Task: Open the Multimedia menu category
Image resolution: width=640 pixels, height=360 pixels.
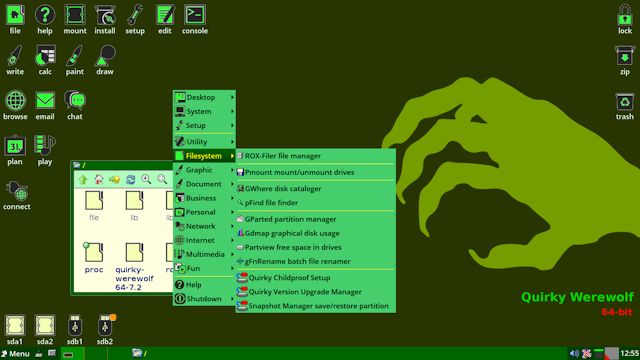Action: (204, 254)
